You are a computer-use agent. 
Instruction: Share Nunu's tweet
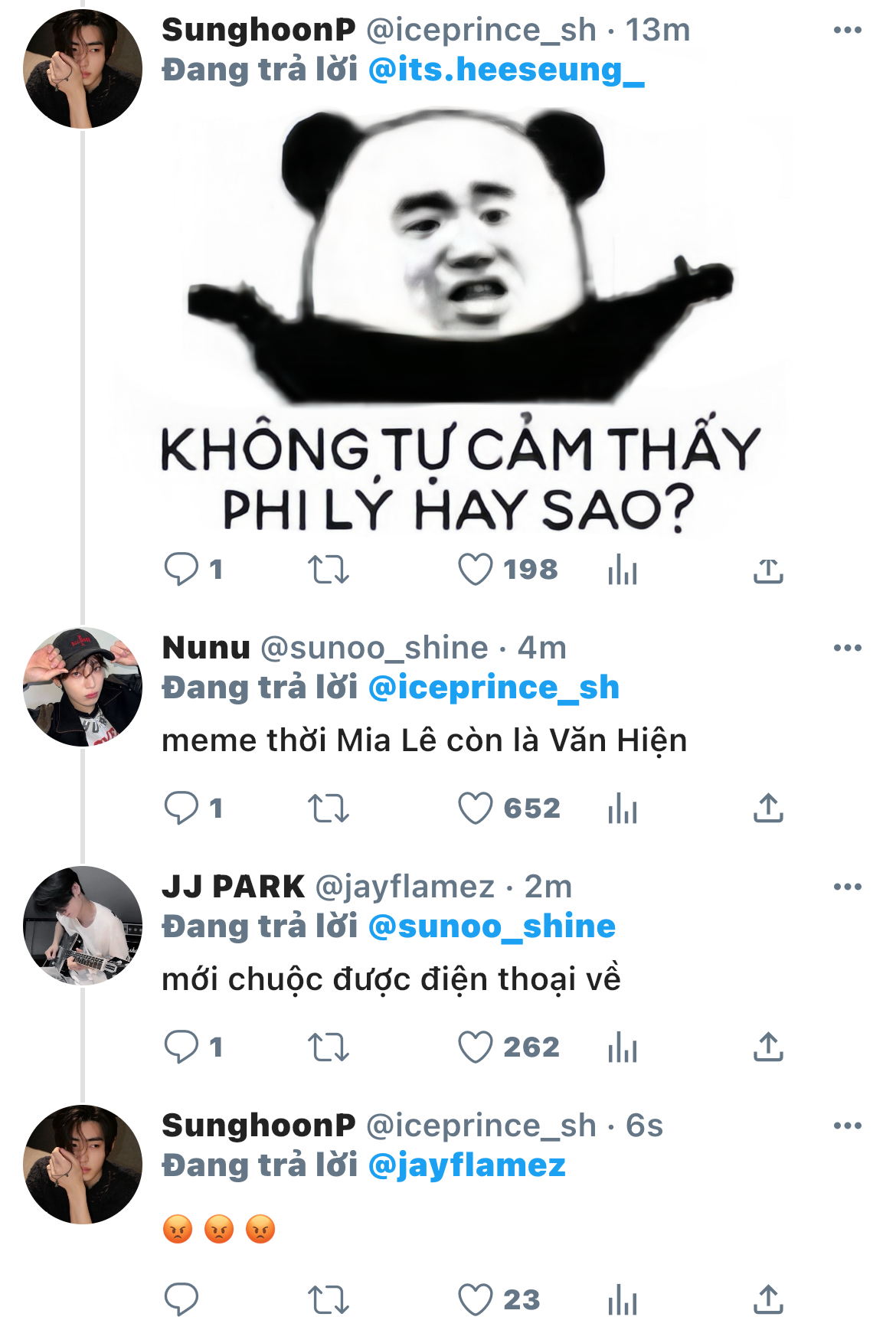(x=768, y=809)
